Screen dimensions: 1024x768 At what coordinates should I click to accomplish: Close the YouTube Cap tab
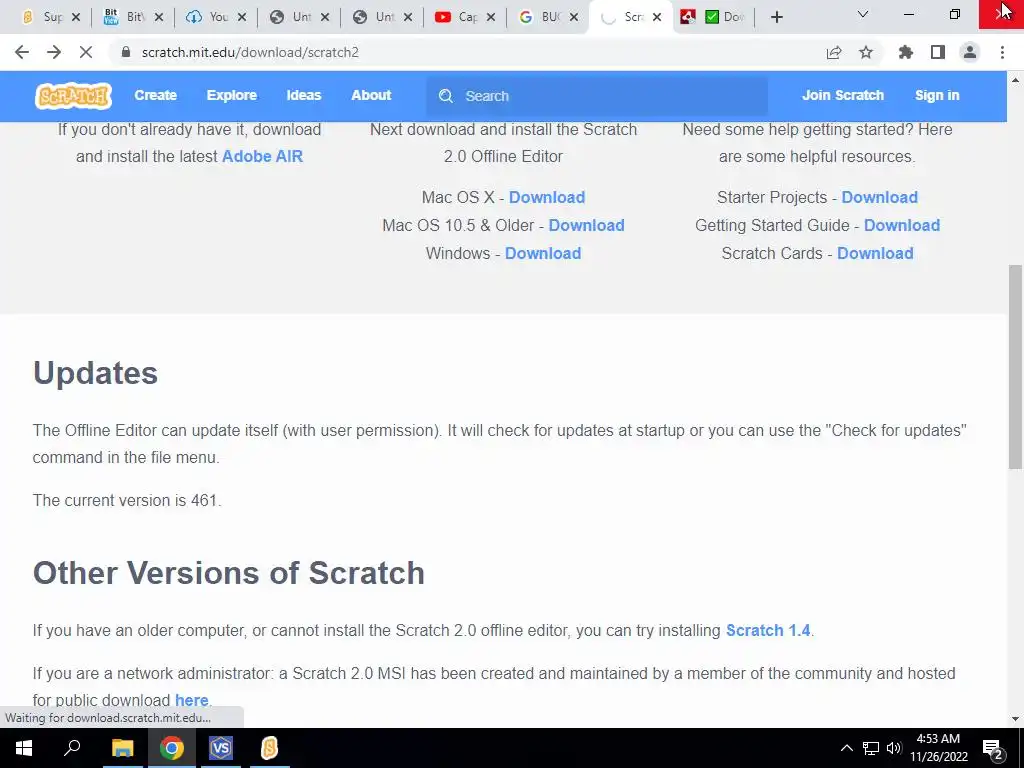click(491, 17)
